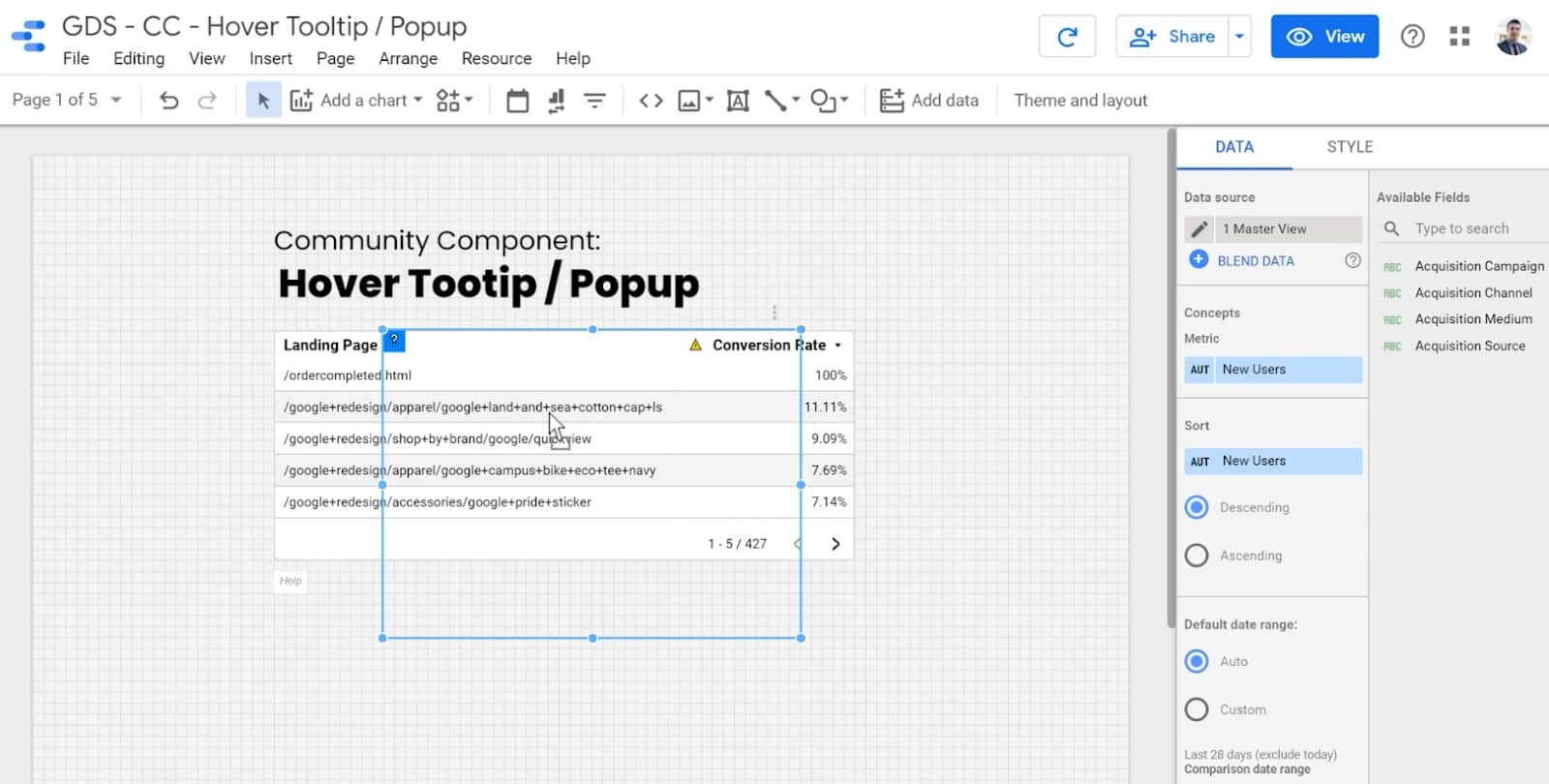This screenshot has height=784, width=1549.
Task: Click the refresh data button
Action: (1067, 37)
